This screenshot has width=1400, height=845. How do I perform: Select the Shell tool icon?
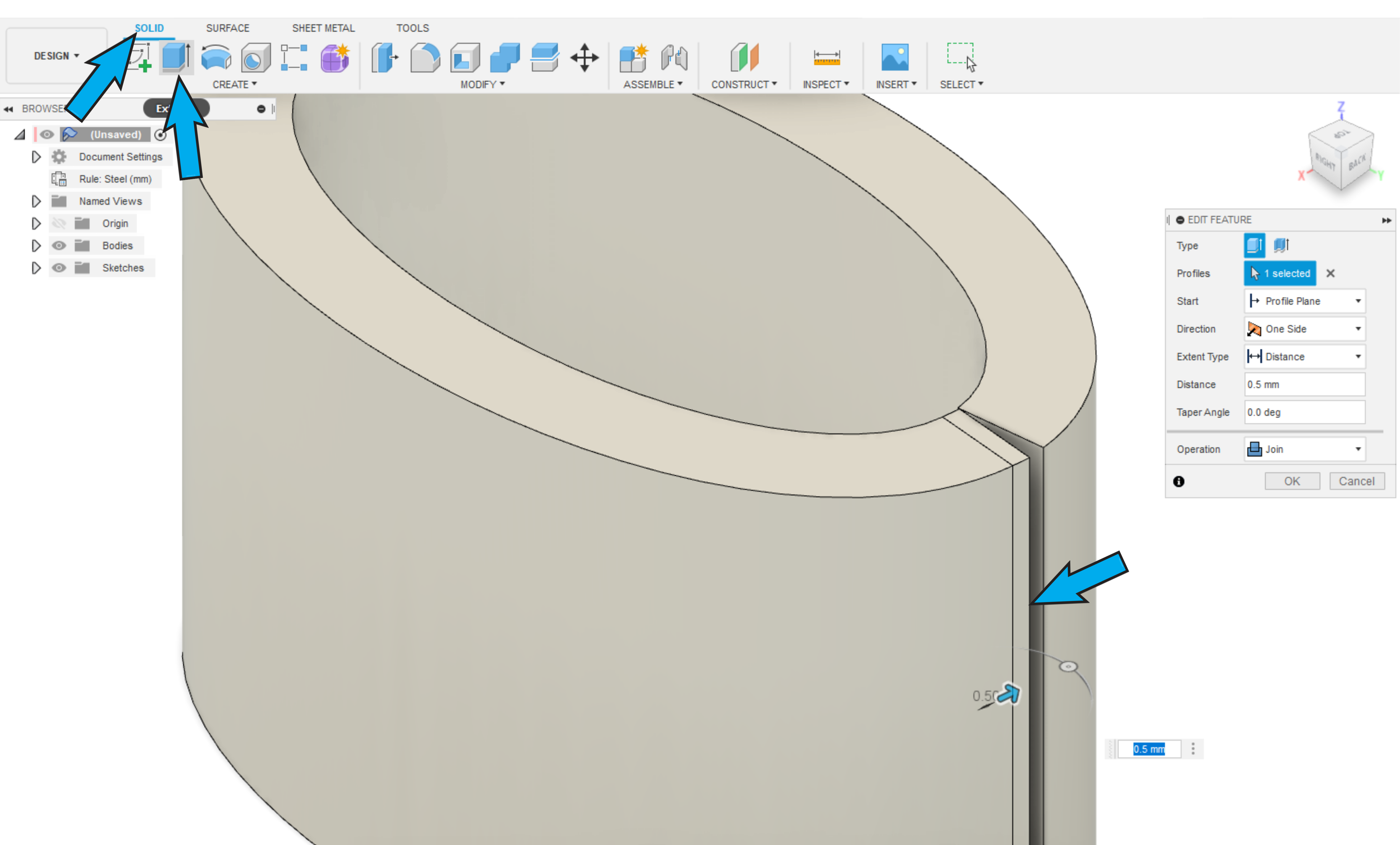point(465,57)
